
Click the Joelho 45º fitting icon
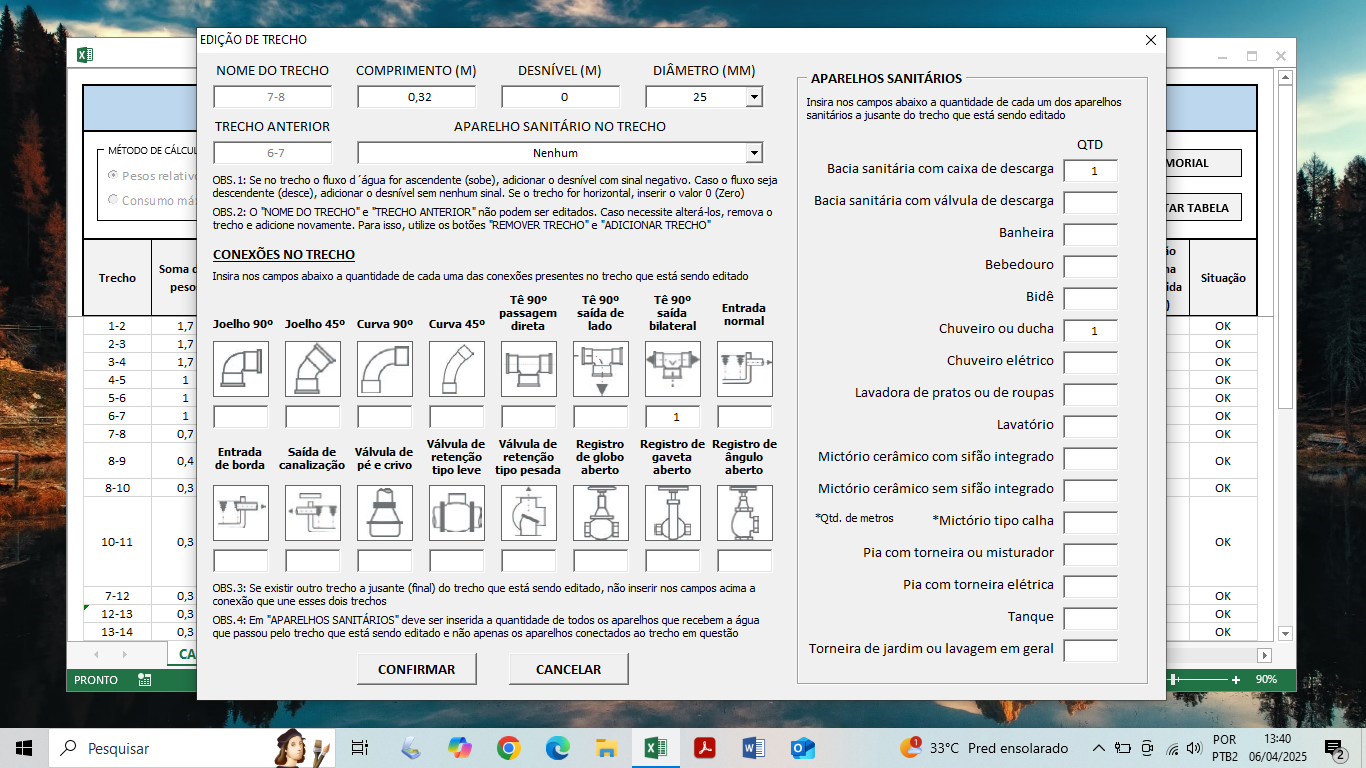pyautogui.click(x=312, y=369)
